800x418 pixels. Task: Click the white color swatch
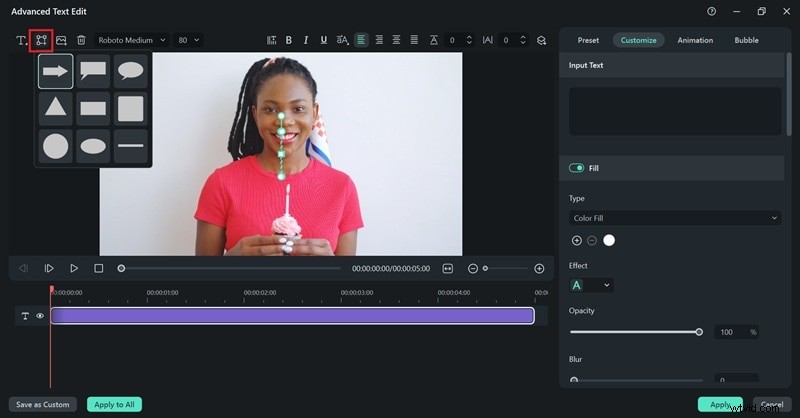pos(609,240)
